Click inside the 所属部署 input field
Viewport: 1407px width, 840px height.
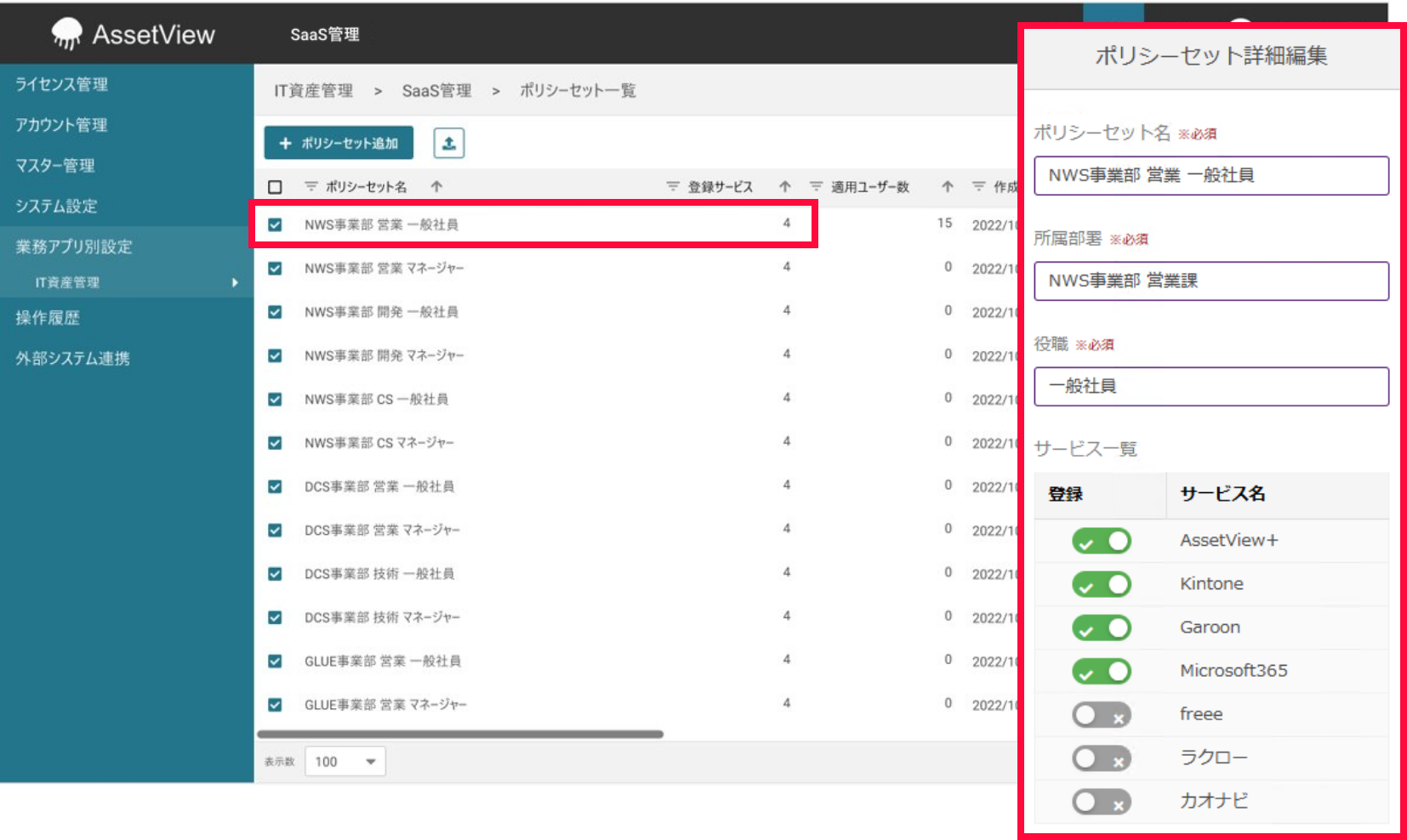pos(1210,281)
